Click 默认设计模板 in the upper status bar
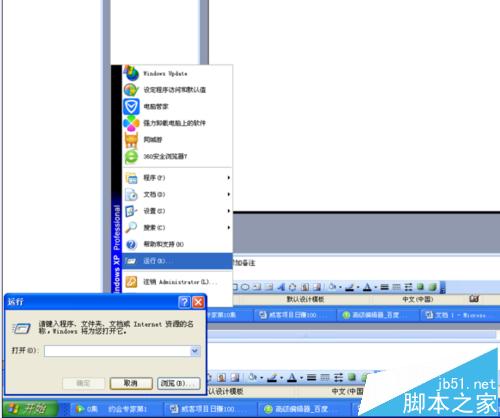This screenshot has width=500, height=418. point(305,299)
